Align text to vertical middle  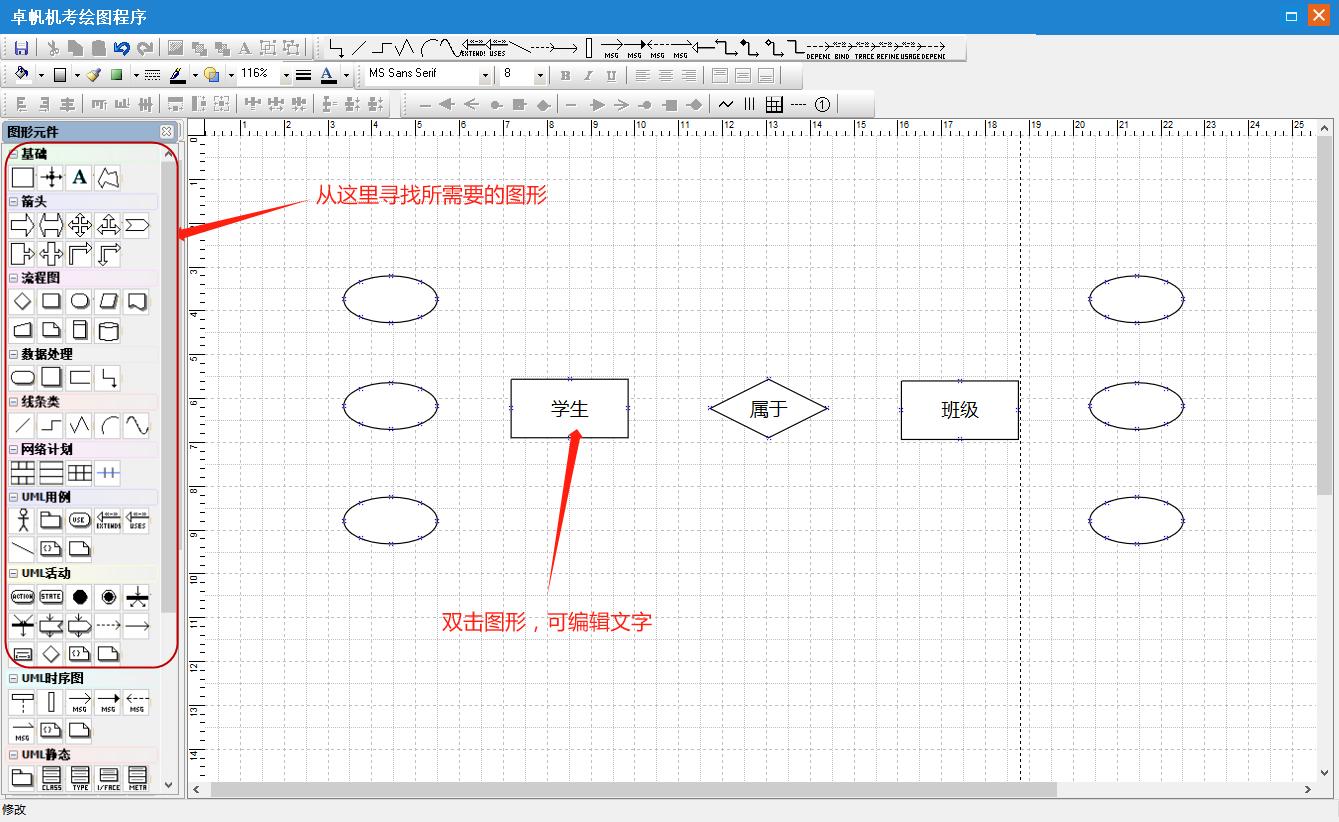pos(743,75)
